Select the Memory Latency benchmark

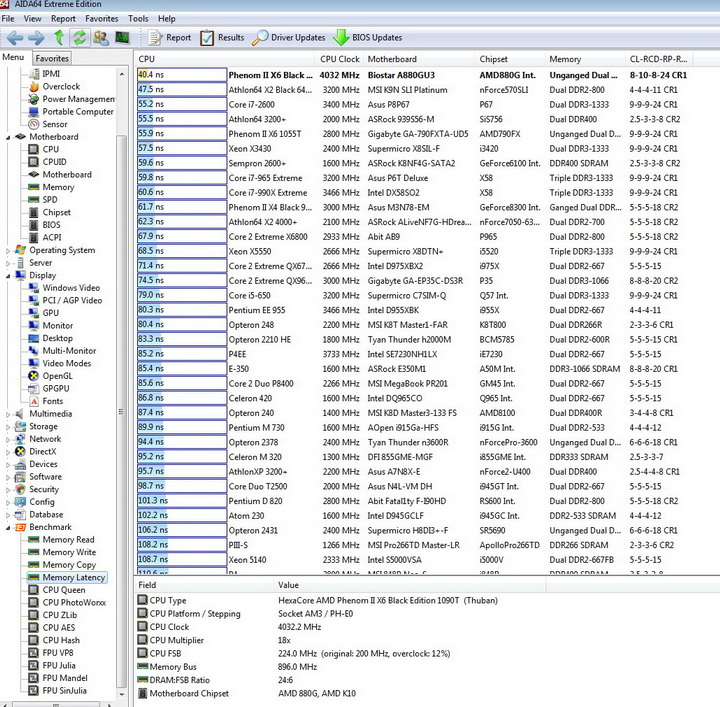point(73,577)
